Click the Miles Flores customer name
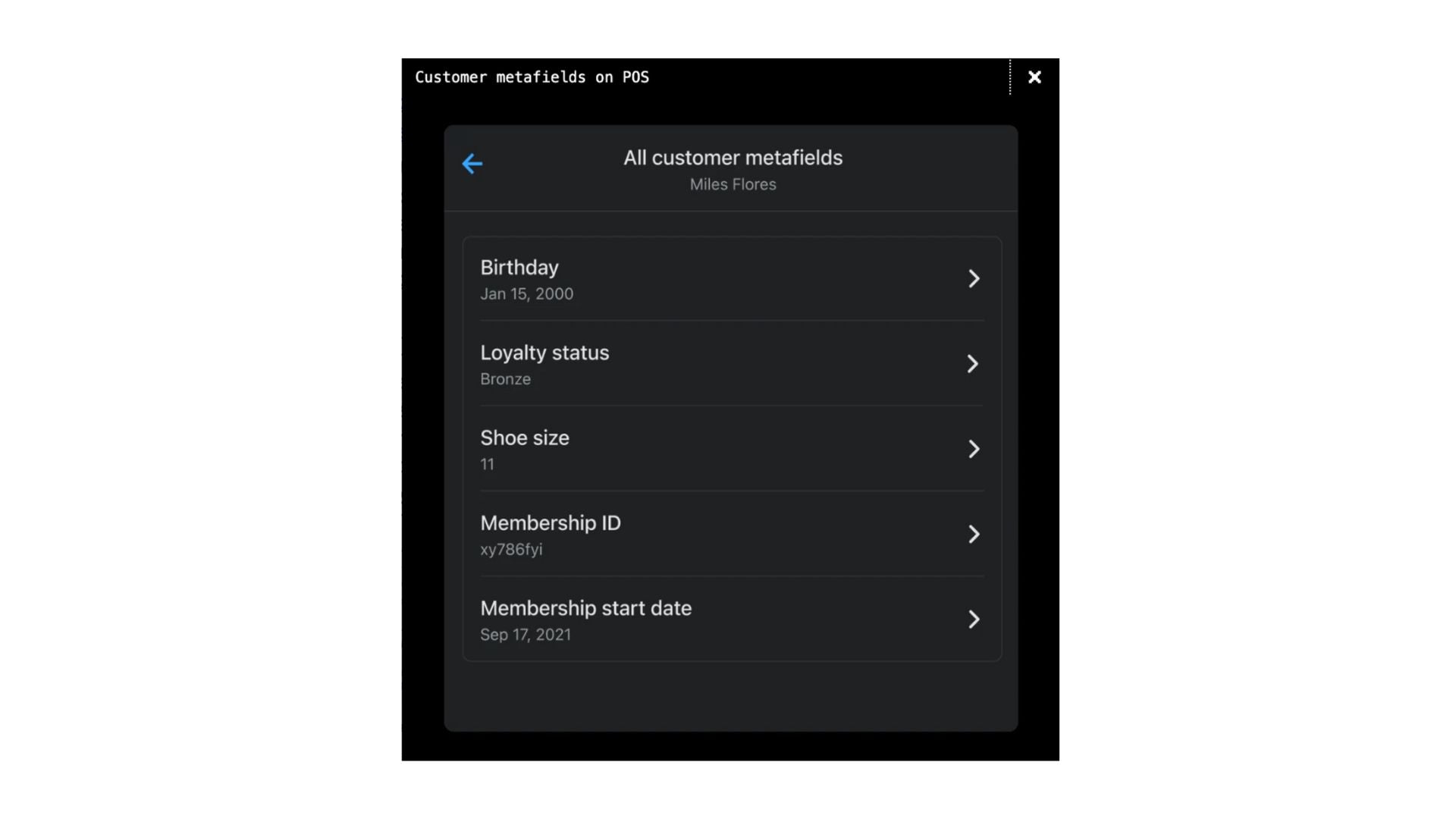1456x819 pixels. 733,184
